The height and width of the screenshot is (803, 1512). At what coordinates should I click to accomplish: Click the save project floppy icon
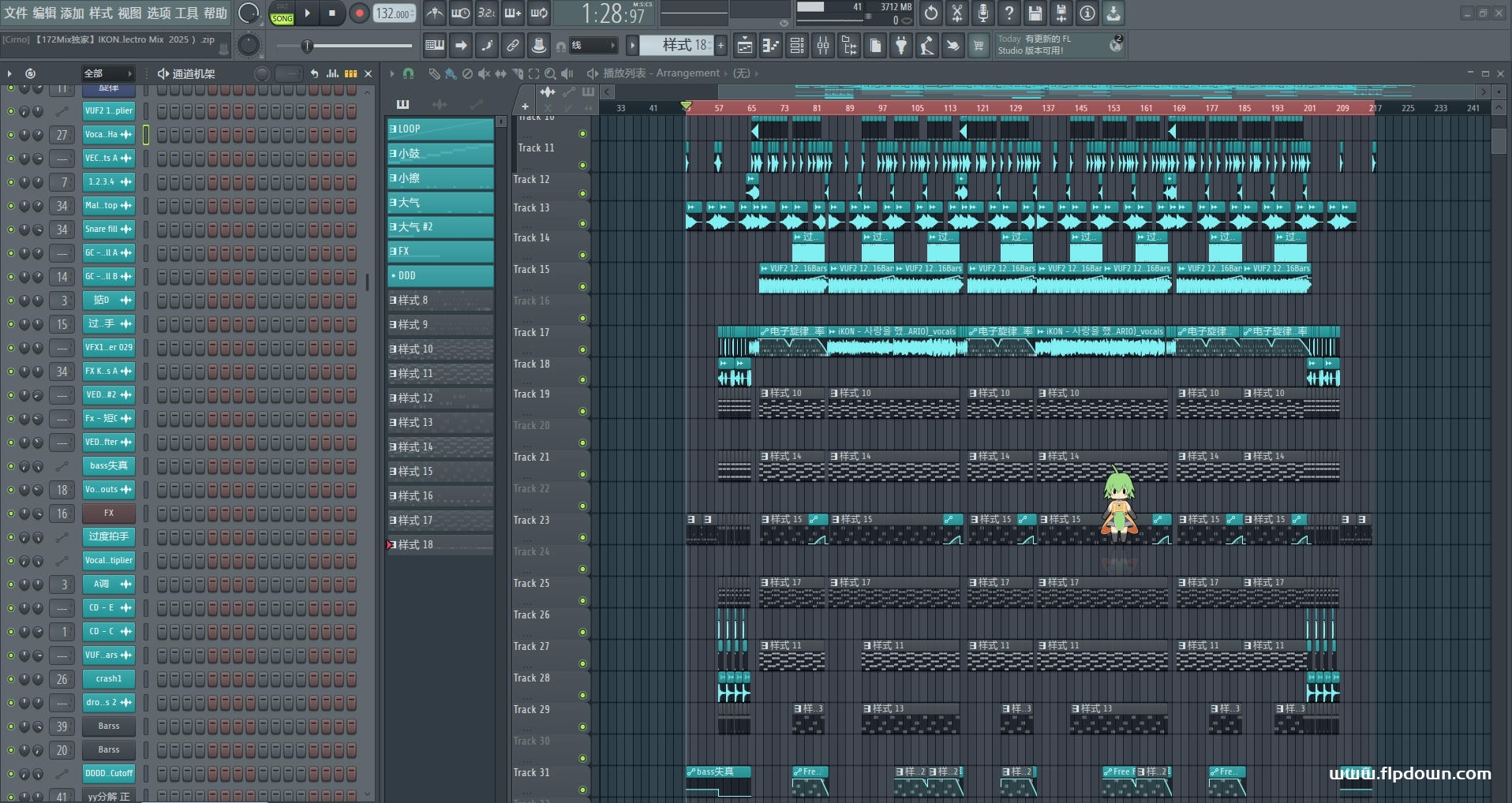(1035, 13)
